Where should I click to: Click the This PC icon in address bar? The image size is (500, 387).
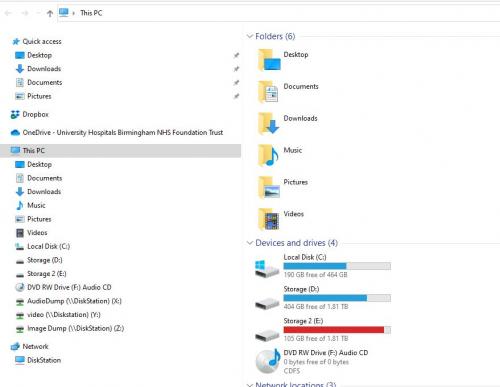pos(64,13)
